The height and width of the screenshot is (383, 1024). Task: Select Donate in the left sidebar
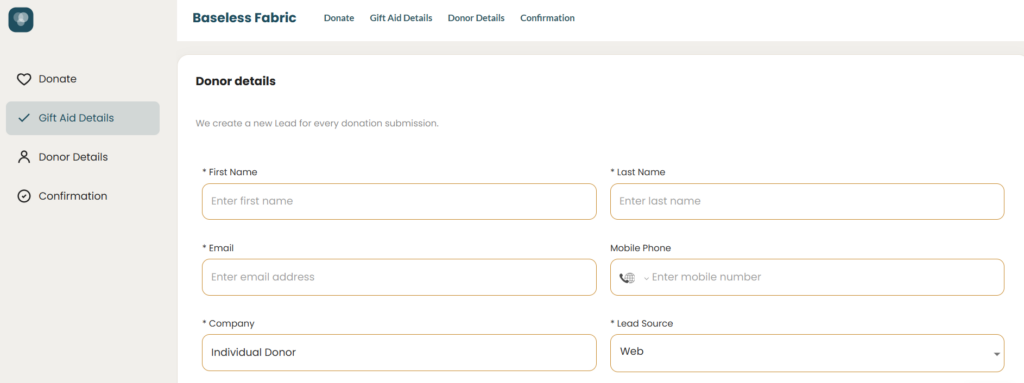click(83, 79)
